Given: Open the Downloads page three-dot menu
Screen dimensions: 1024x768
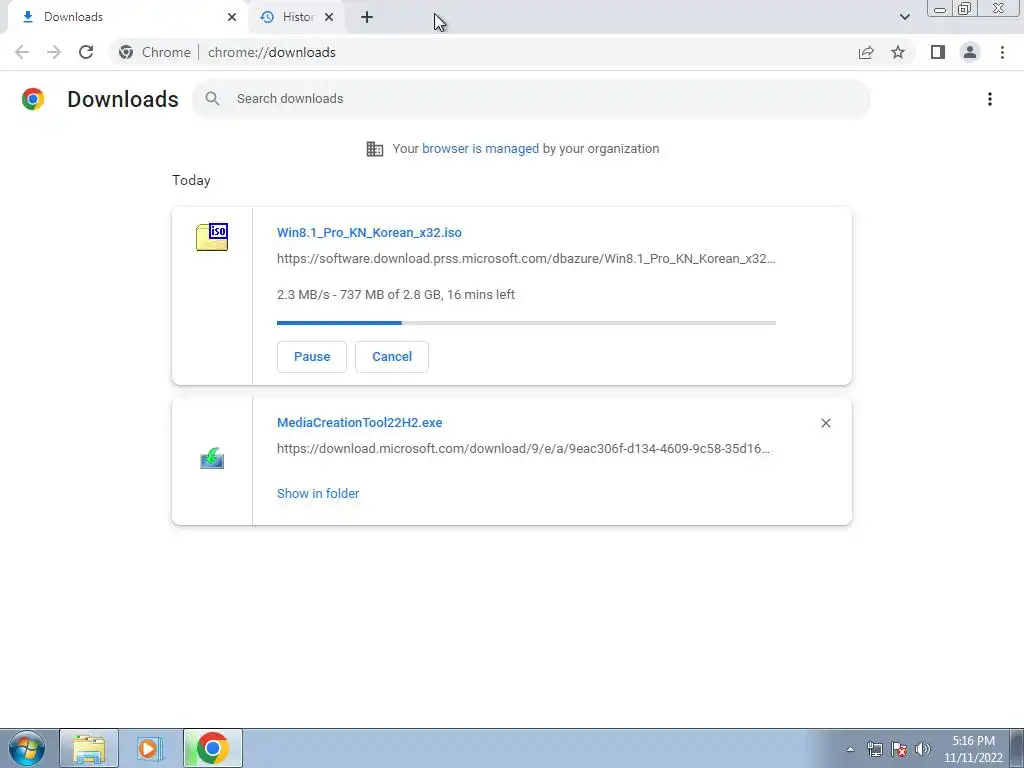Looking at the screenshot, I should click(x=989, y=99).
